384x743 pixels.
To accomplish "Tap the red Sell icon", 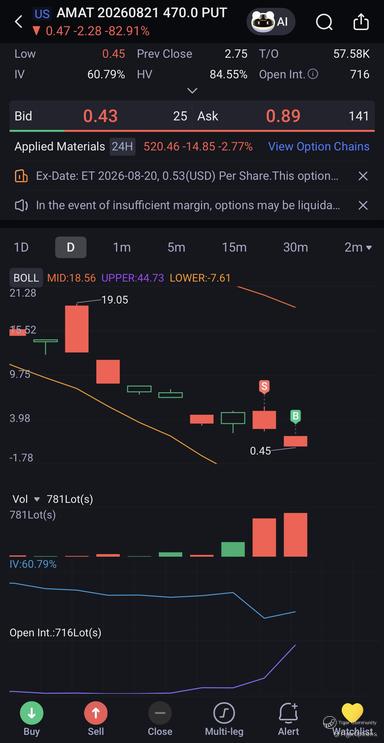I will [x=95, y=713].
